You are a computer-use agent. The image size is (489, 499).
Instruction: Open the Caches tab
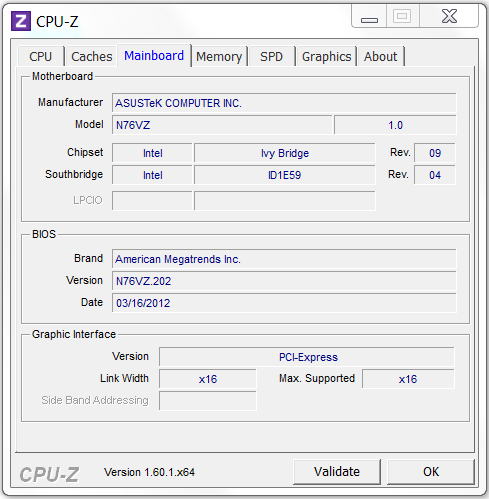(x=92, y=56)
